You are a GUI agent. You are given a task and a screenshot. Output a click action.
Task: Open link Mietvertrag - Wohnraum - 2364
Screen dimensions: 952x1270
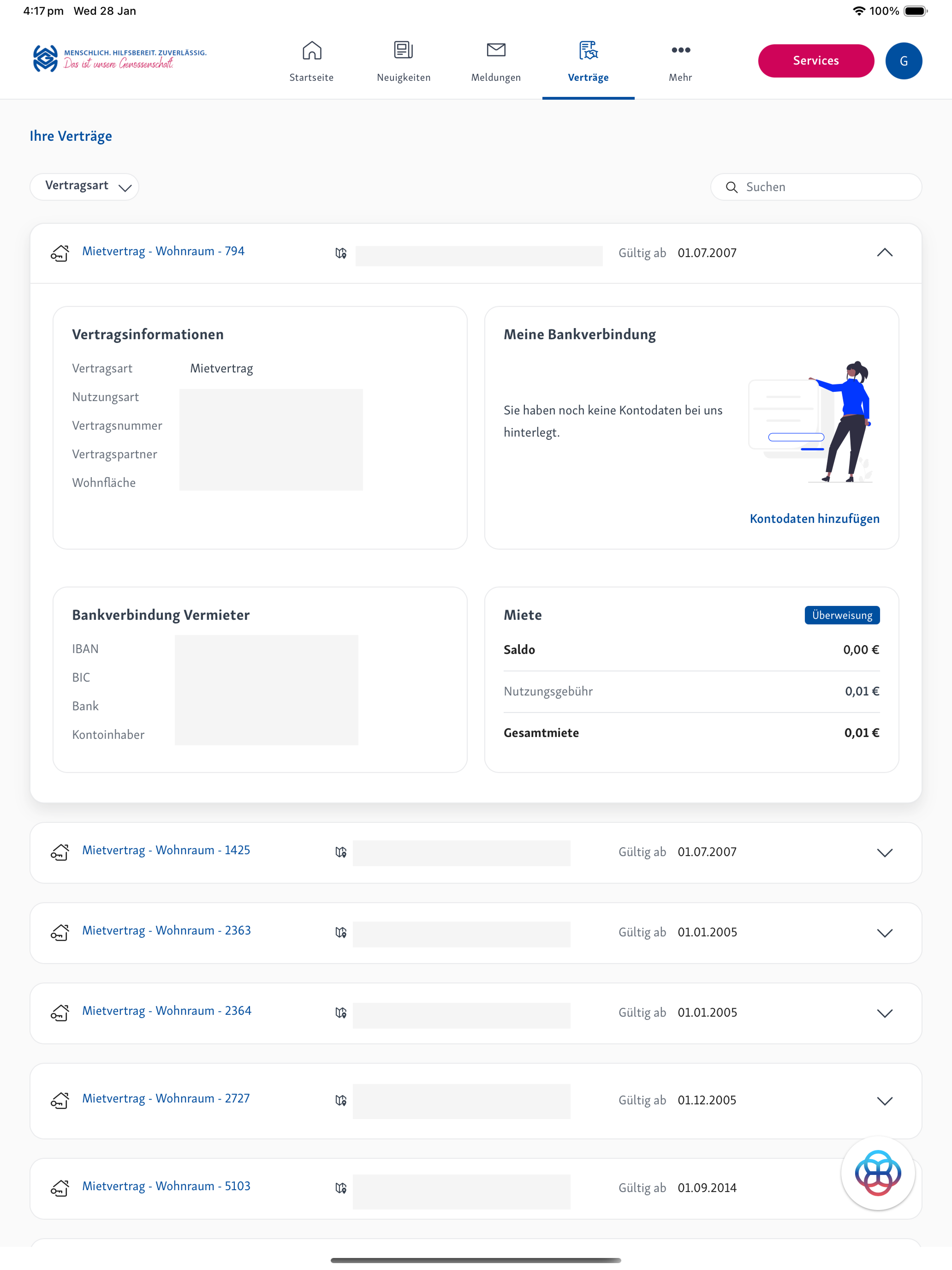coord(167,1011)
